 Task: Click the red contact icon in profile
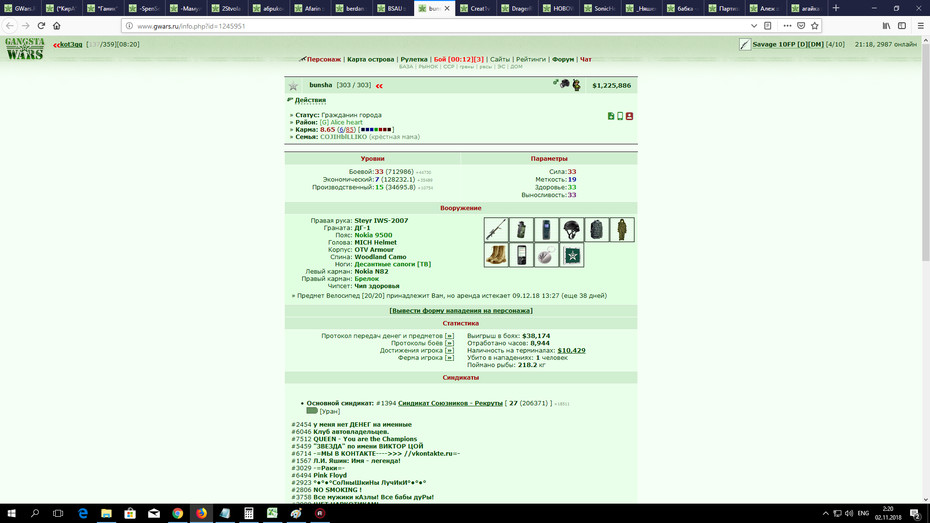click(629, 116)
